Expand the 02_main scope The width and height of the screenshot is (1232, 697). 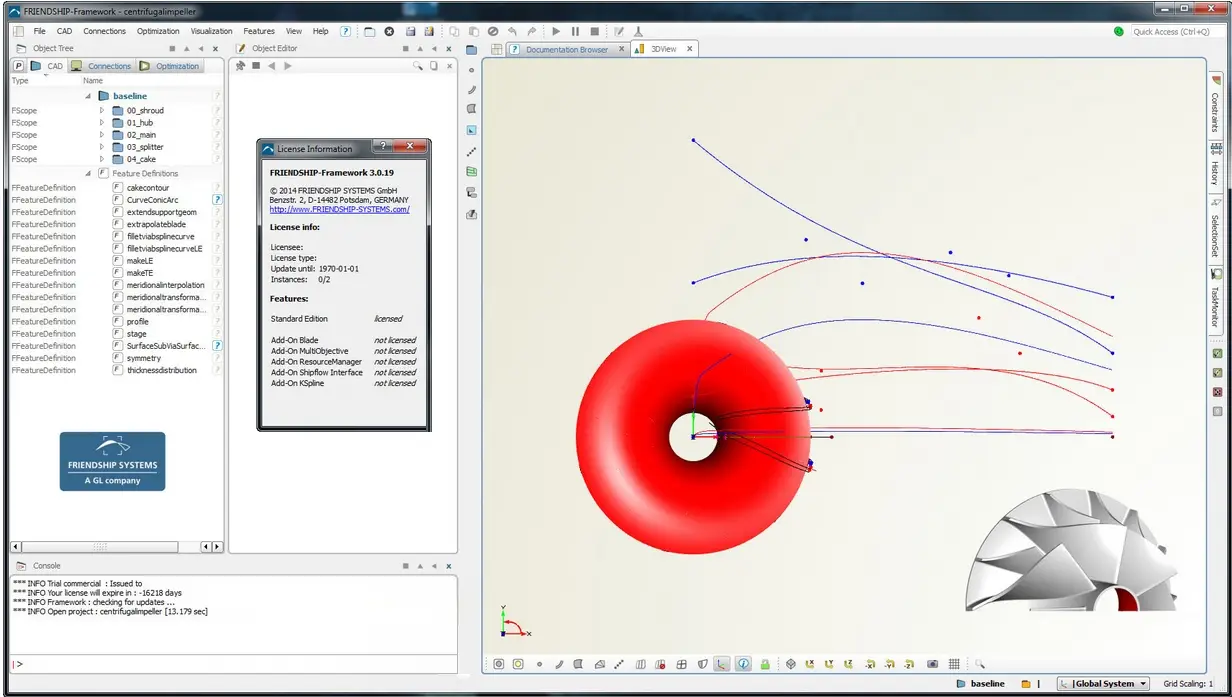coord(102,134)
